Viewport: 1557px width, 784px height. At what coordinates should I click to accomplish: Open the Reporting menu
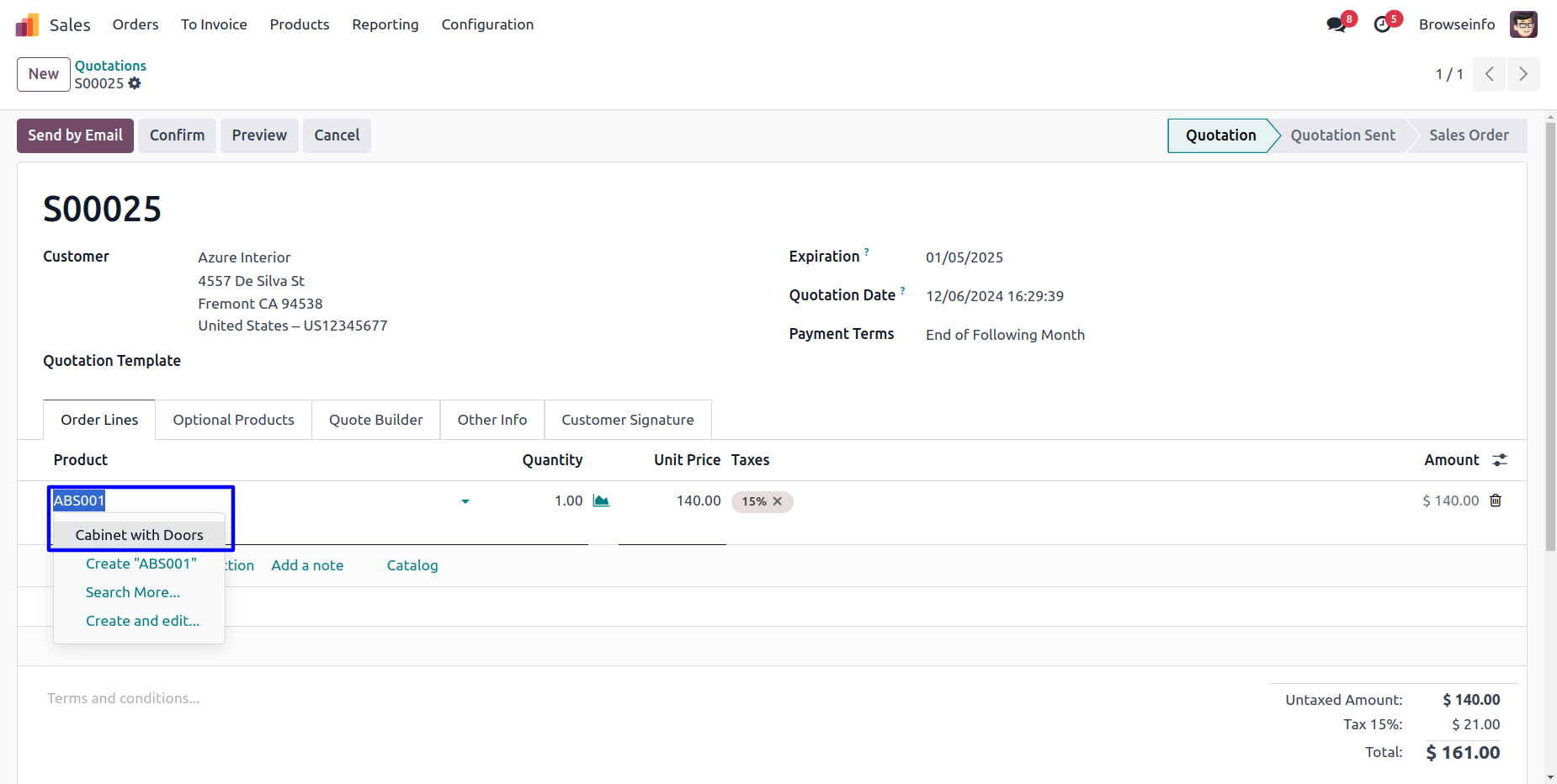[x=385, y=24]
